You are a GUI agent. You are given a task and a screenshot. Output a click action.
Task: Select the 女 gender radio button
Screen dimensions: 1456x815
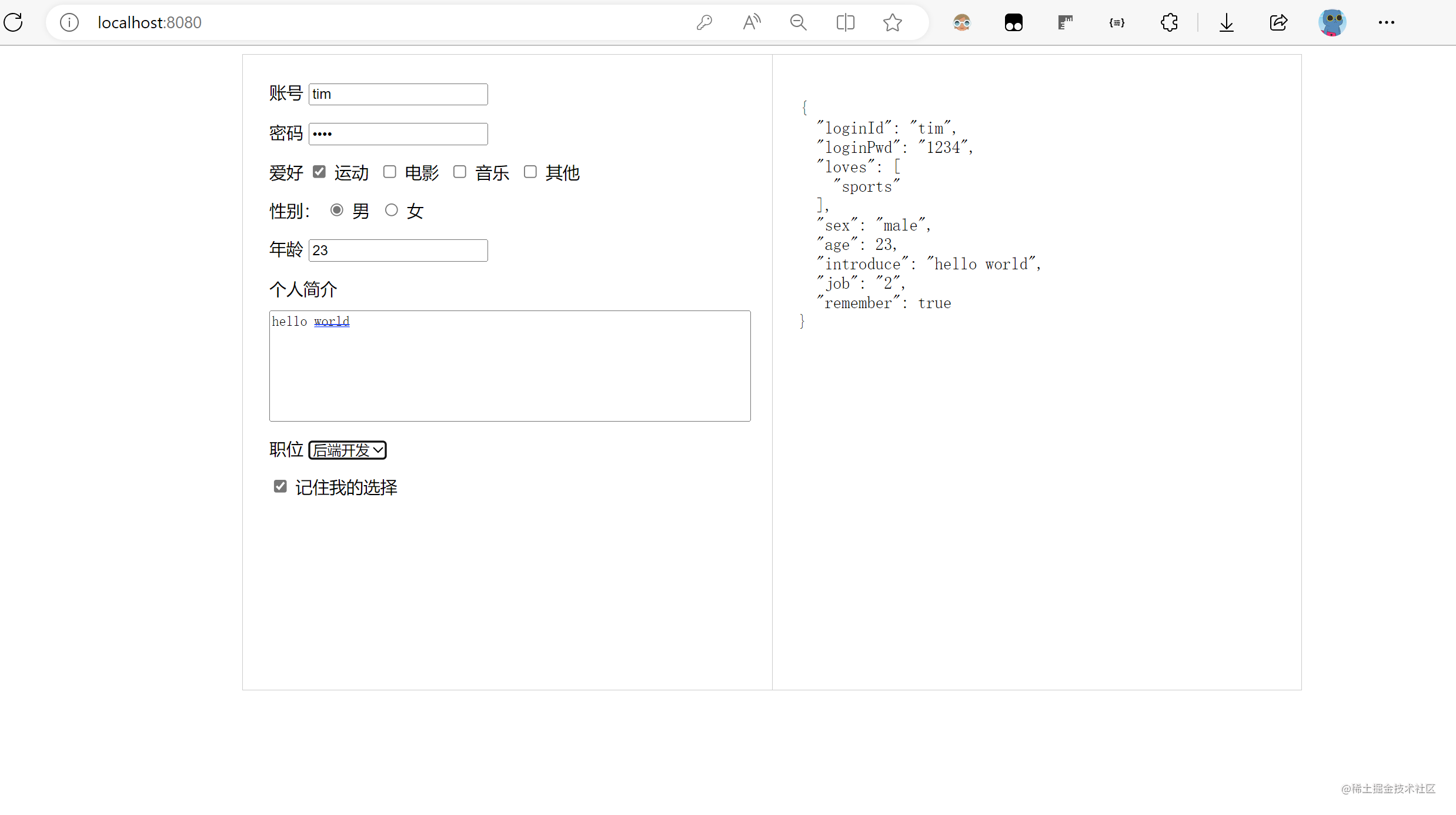[x=392, y=210]
